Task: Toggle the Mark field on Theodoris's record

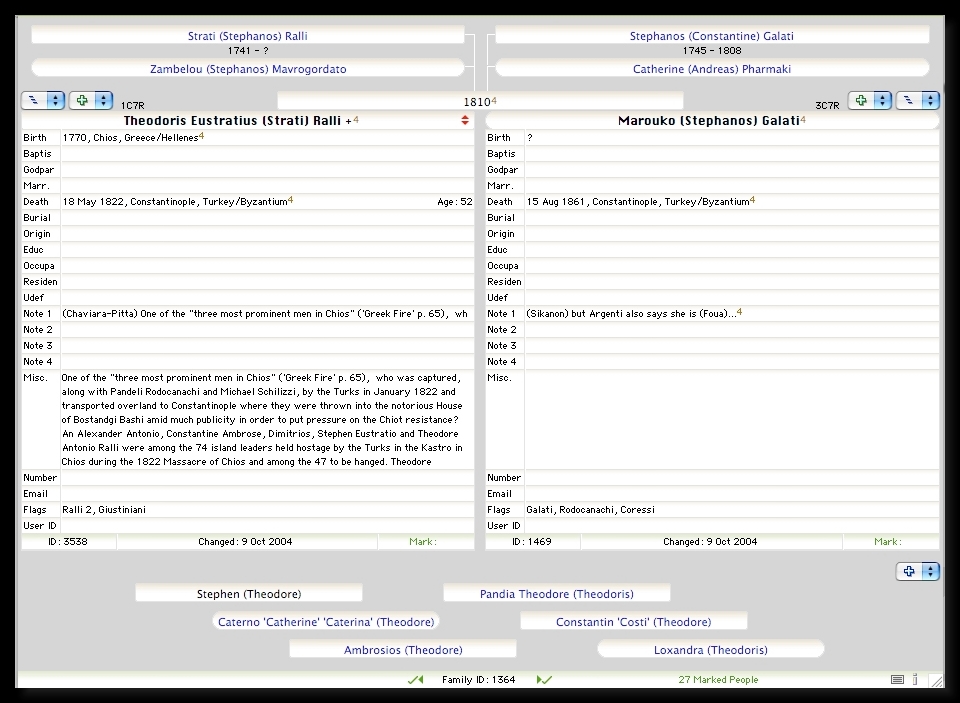Action: (x=425, y=542)
